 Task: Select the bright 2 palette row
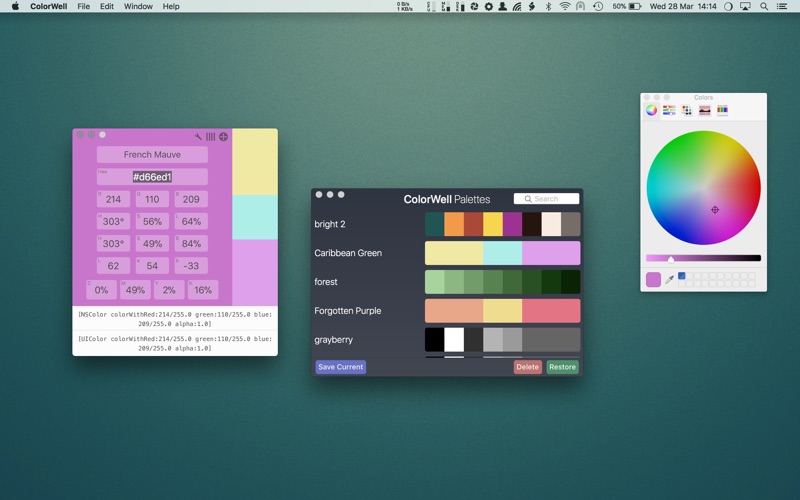[x=447, y=224]
